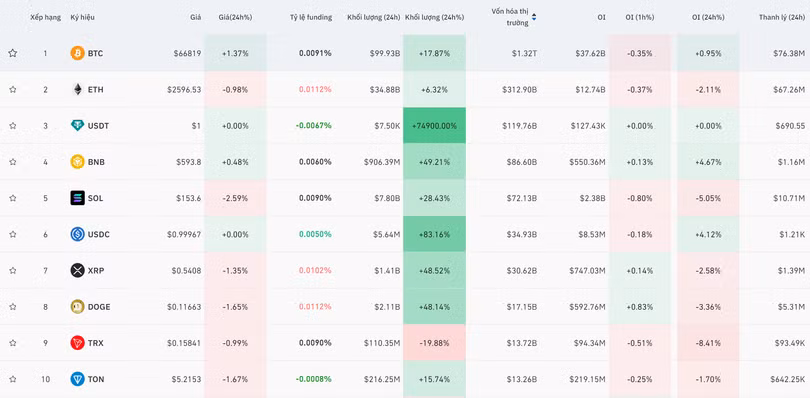Click the Toncoin TON coin icon
810x398 pixels.
coord(77,379)
